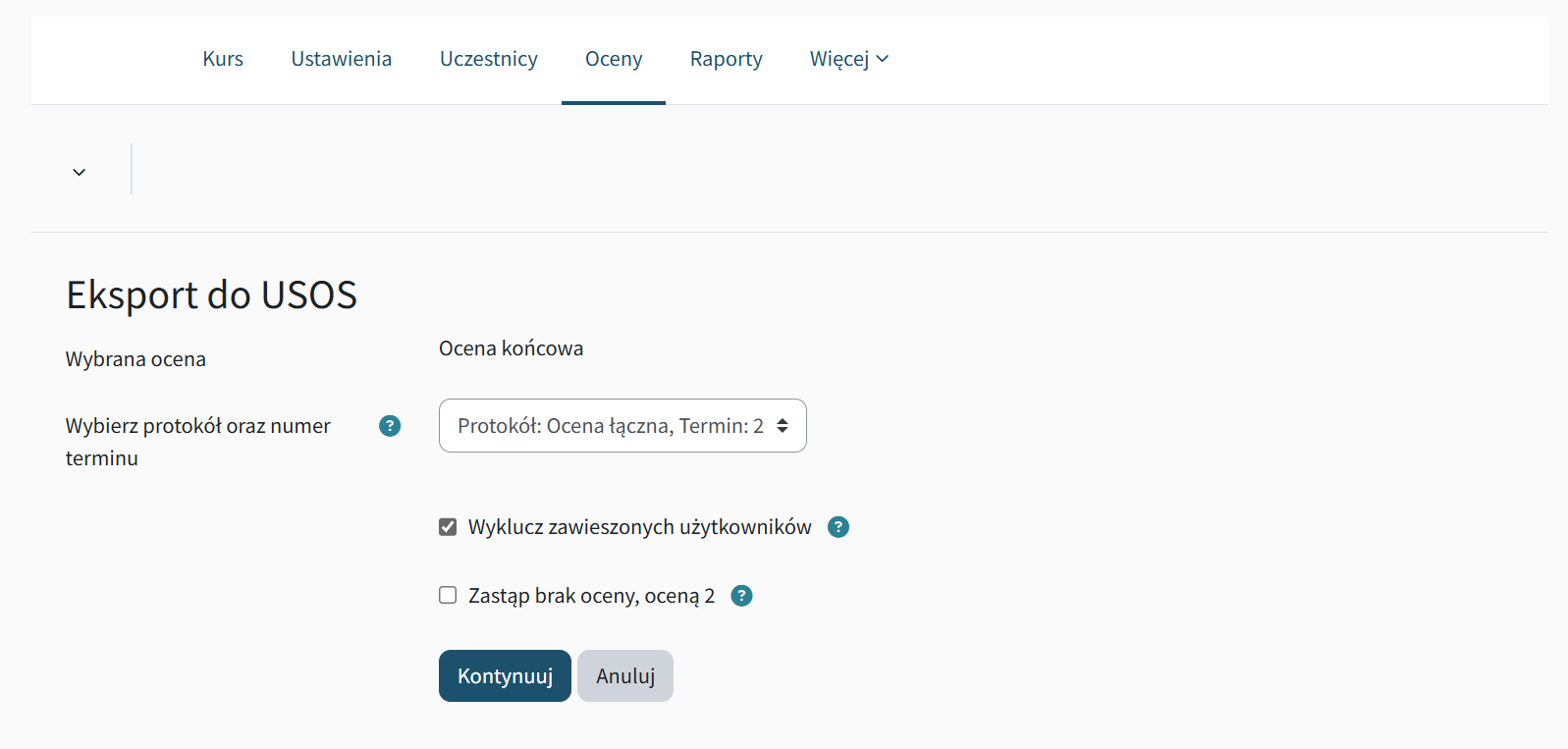The height and width of the screenshot is (749, 1568).
Task: Click the Eksport do USOS heading
Action: (x=211, y=294)
